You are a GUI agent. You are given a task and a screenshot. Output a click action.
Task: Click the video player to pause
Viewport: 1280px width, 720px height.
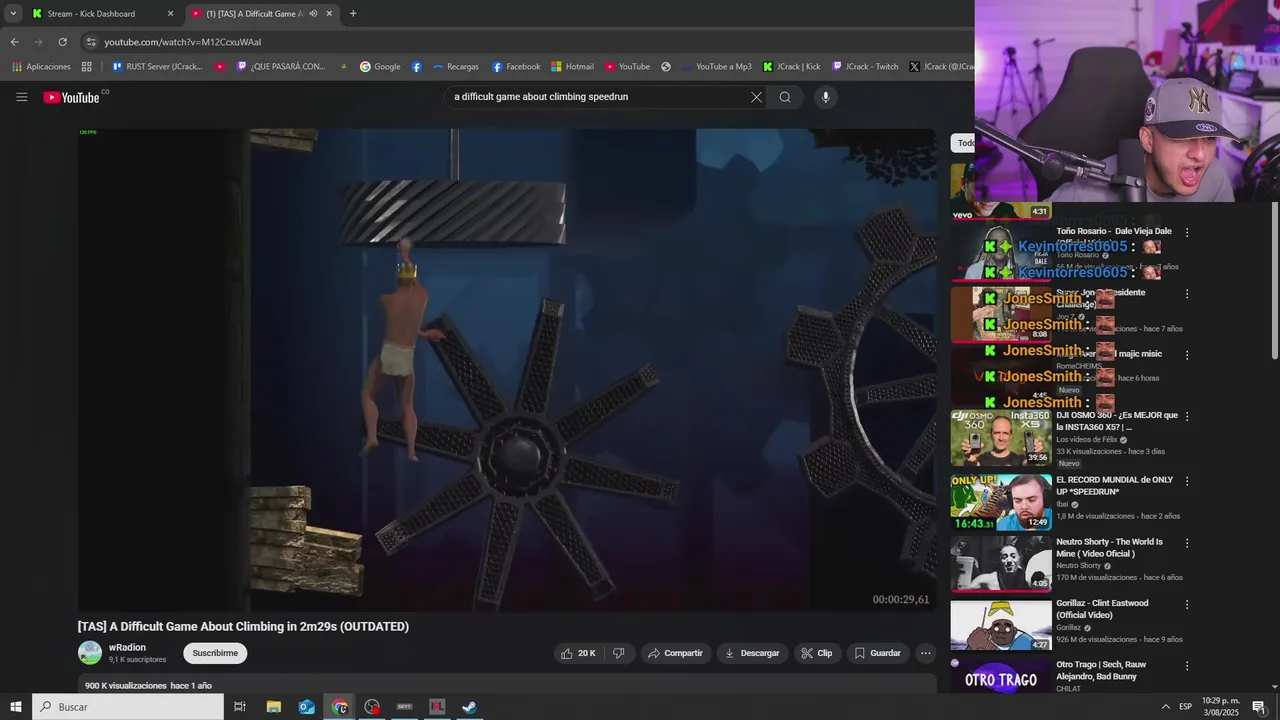click(508, 369)
